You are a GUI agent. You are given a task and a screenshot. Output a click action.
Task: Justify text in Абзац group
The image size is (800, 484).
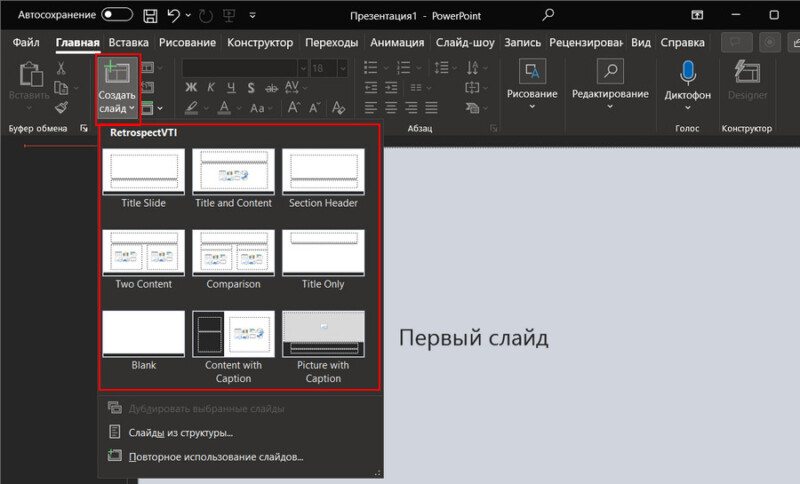(432, 108)
